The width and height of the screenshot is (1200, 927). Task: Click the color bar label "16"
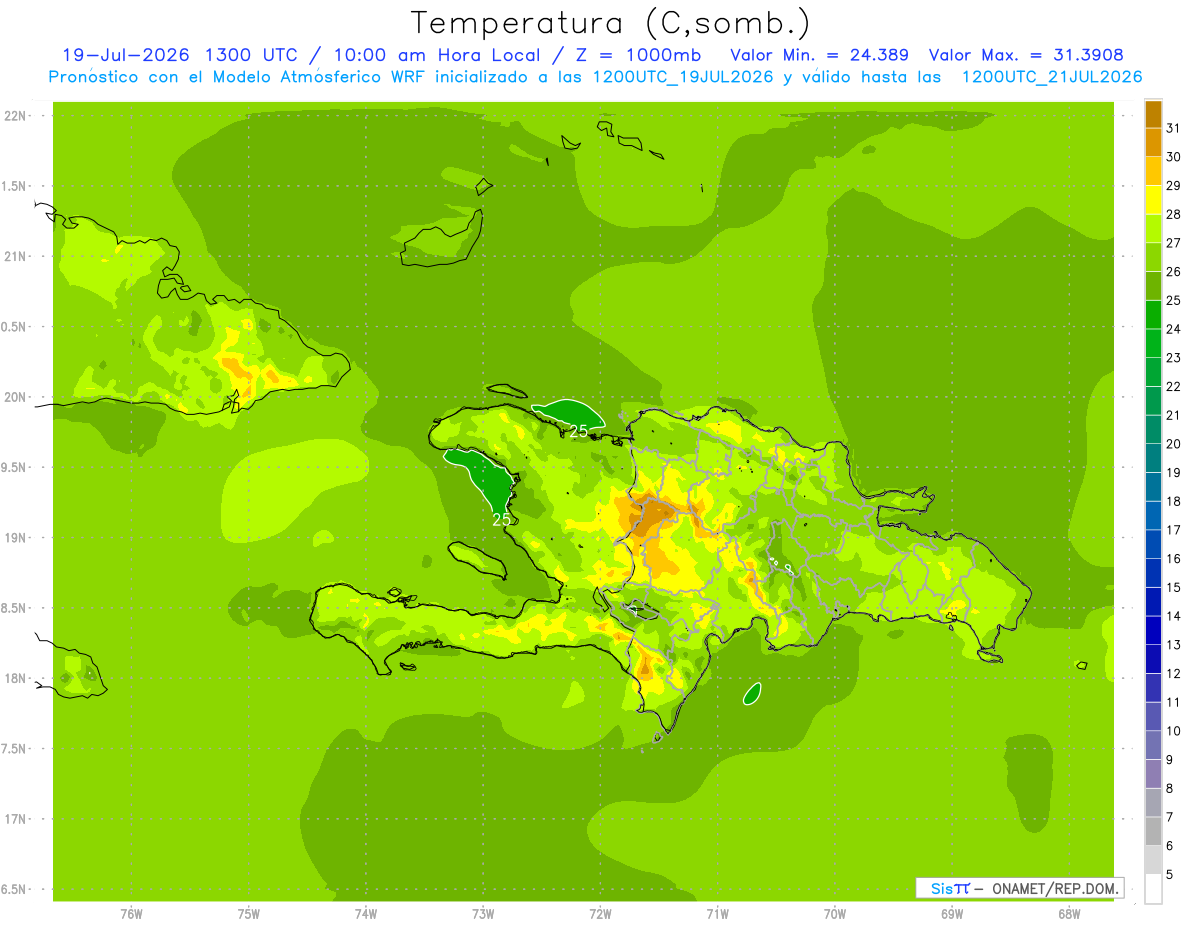(x=1175, y=559)
